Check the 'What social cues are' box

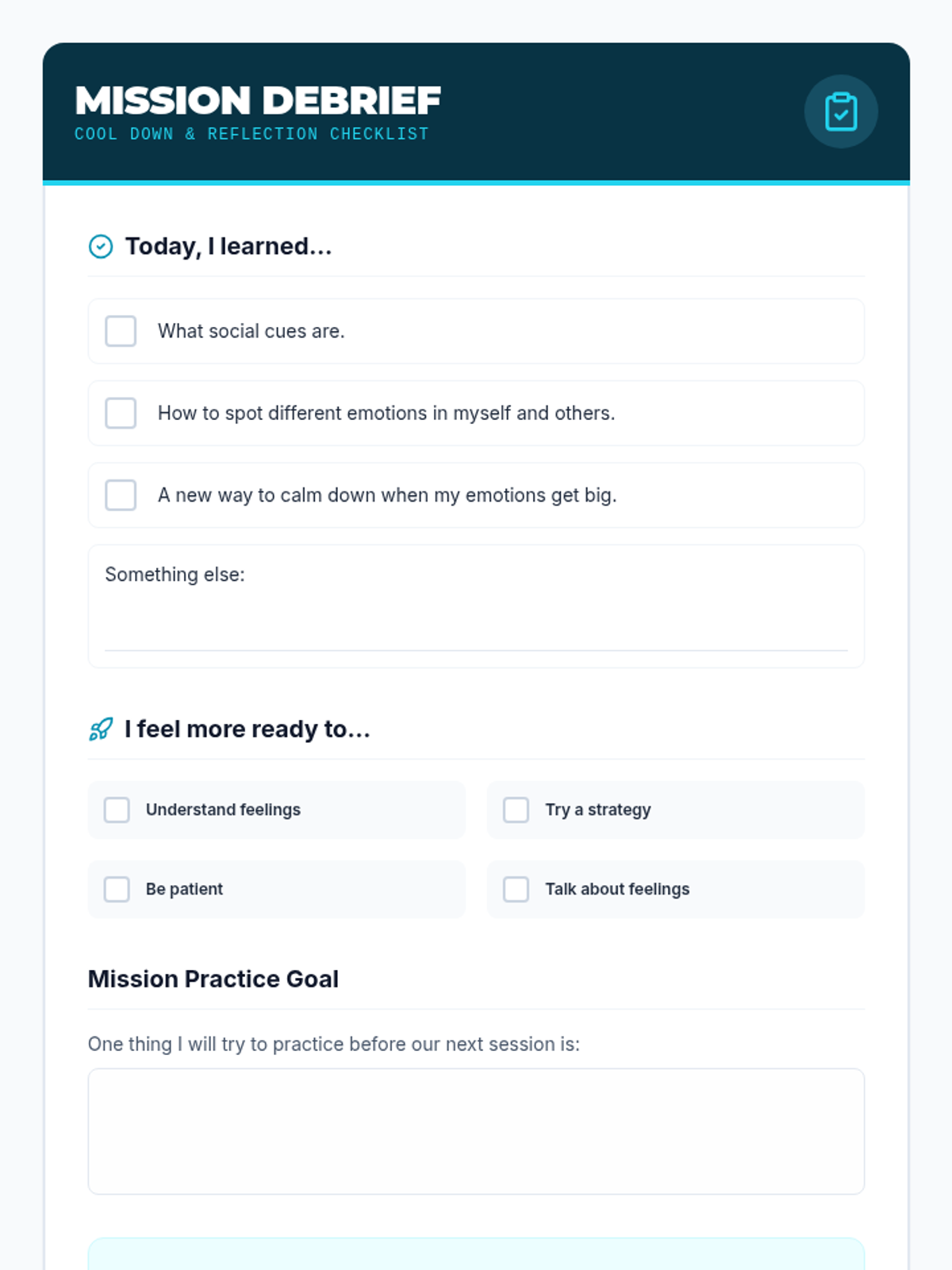click(121, 331)
